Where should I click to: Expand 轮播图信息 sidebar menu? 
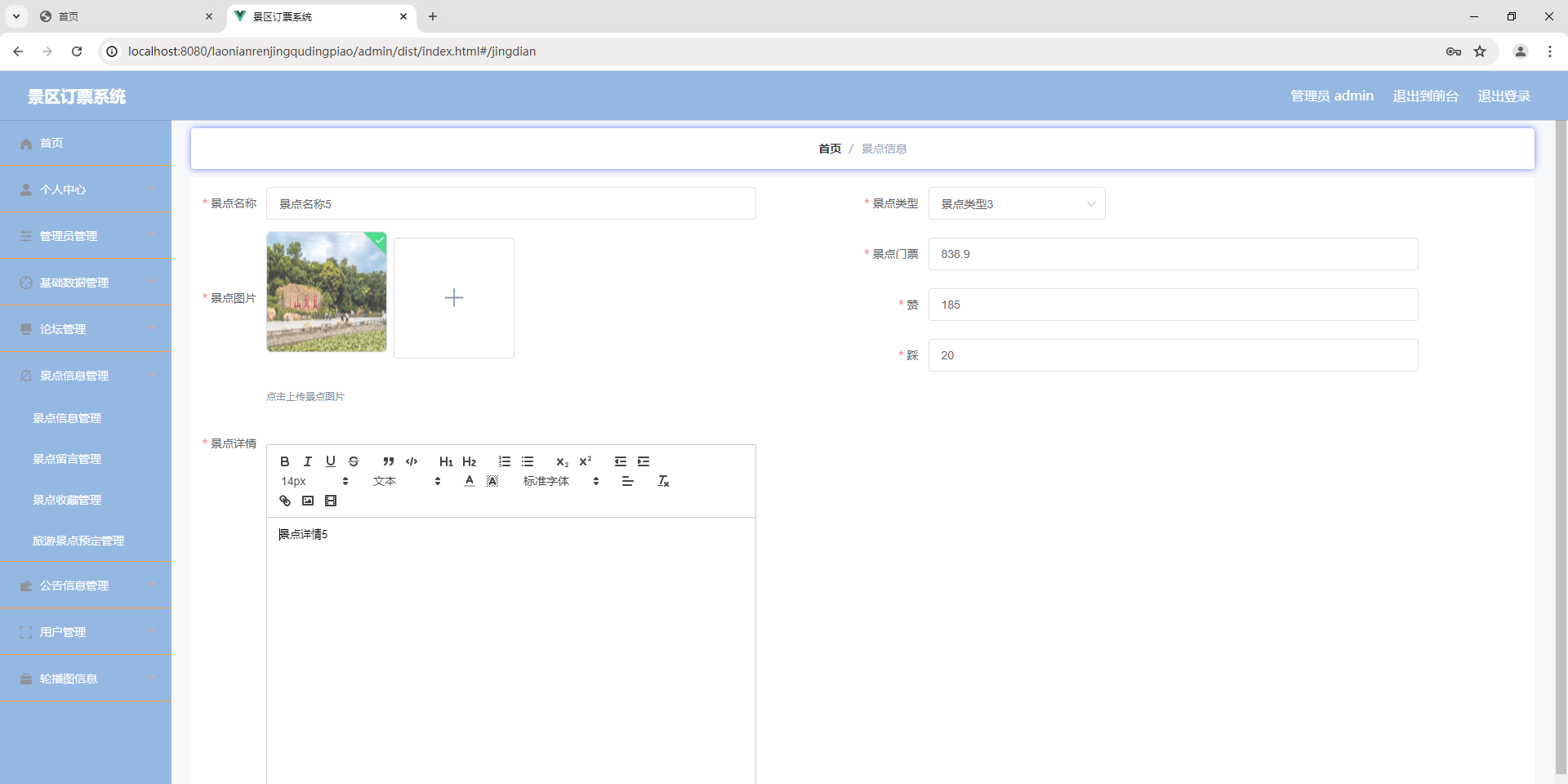(86, 679)
